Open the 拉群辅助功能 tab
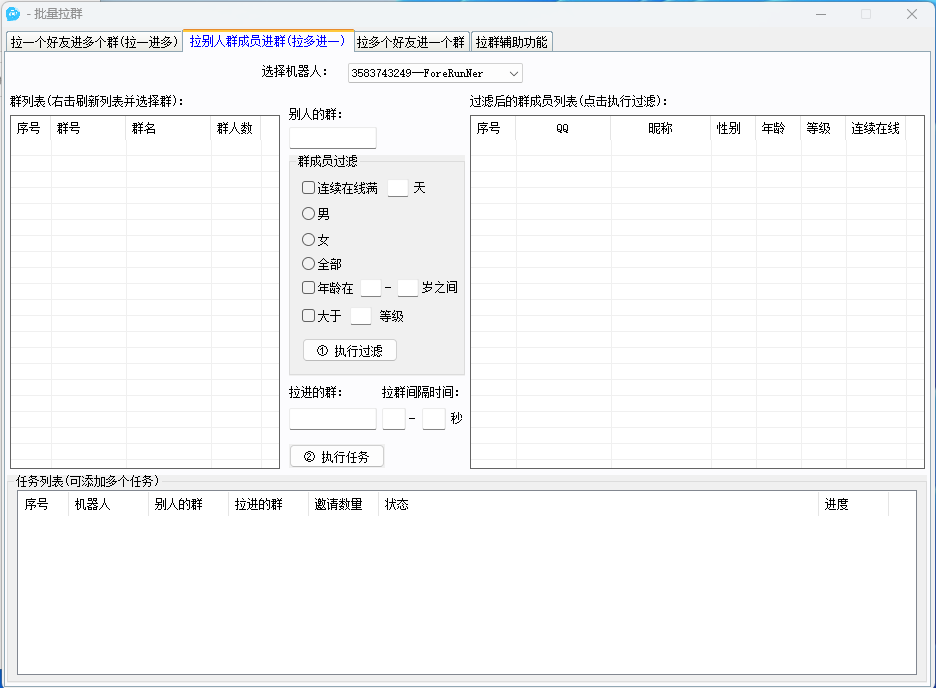This screenshot has height=688, width=936. click(511, 42)
